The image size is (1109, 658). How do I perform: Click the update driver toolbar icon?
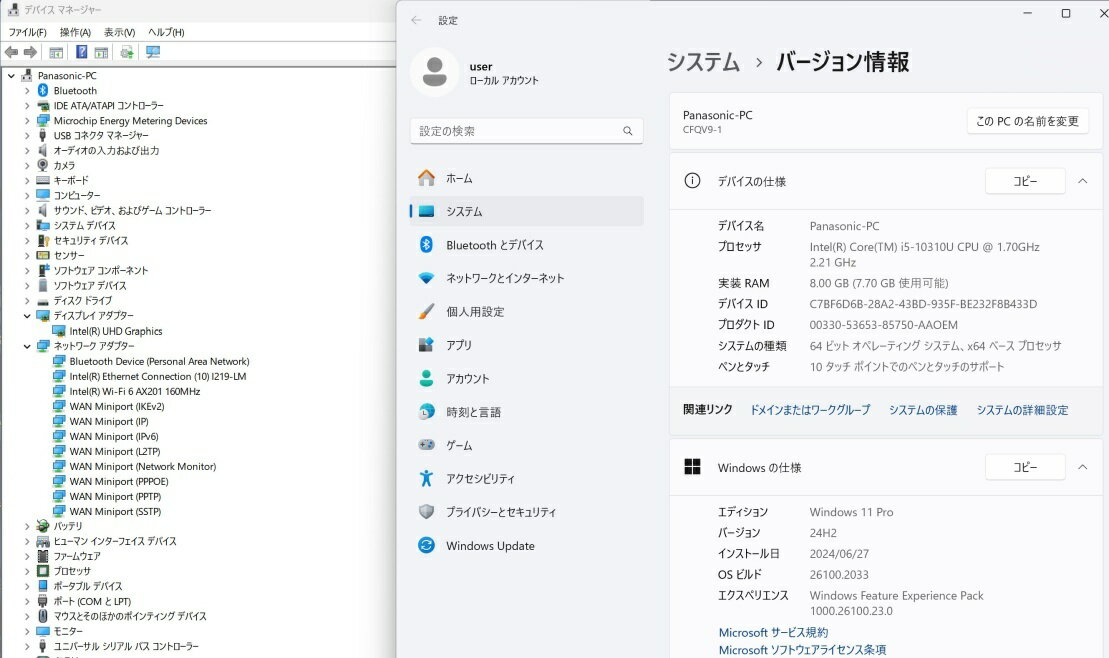(127, 52)
